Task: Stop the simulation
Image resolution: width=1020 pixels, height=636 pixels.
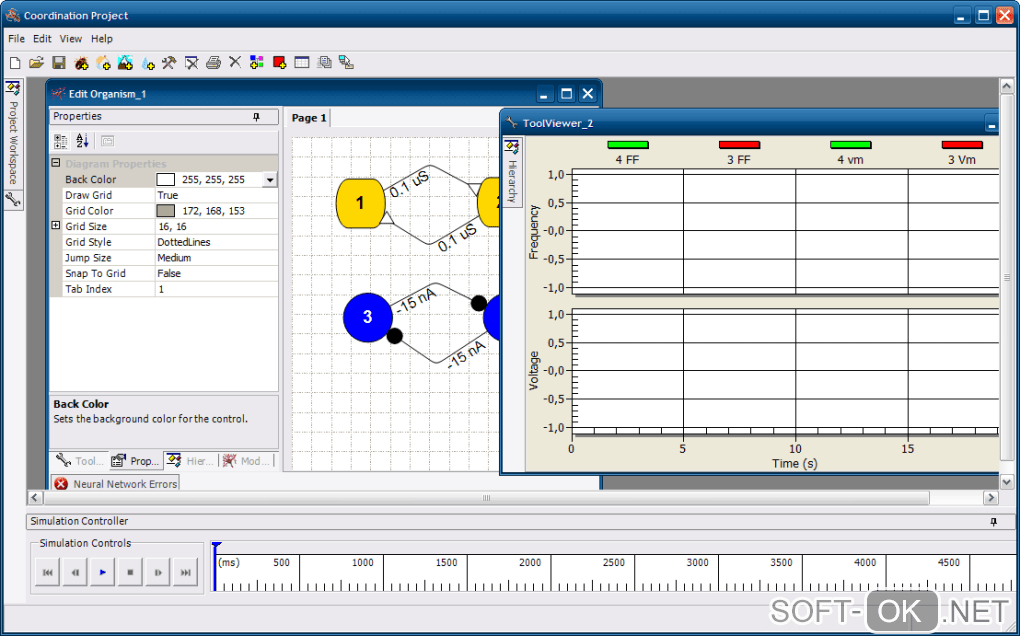Action: click(x=130, y=572)
